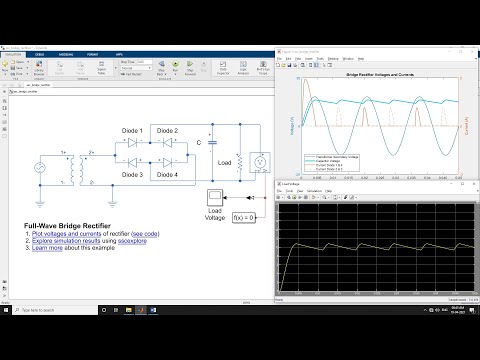Select the transformer block
Screen dimensions: 480x360
[x=77, y=170]
